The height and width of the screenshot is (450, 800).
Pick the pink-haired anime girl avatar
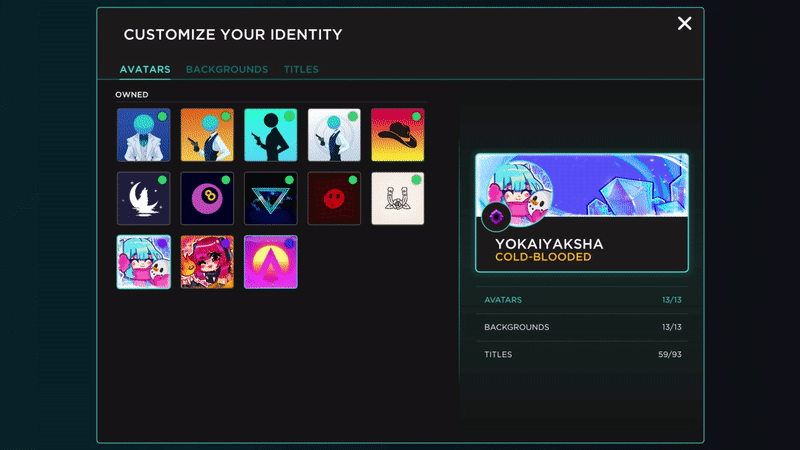click(207, 262)
